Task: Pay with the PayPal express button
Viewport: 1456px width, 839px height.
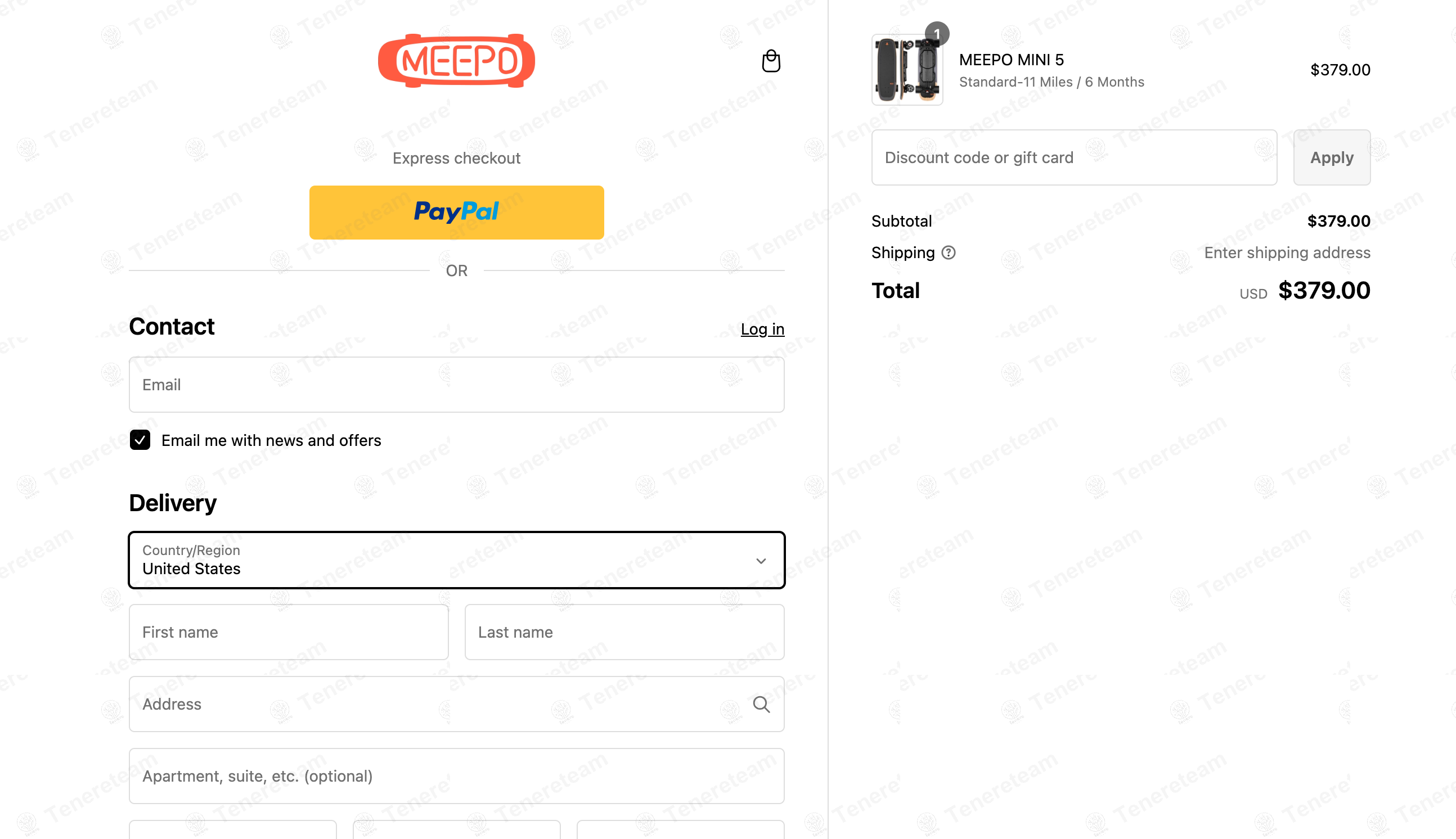Action: tap(456, 213)
